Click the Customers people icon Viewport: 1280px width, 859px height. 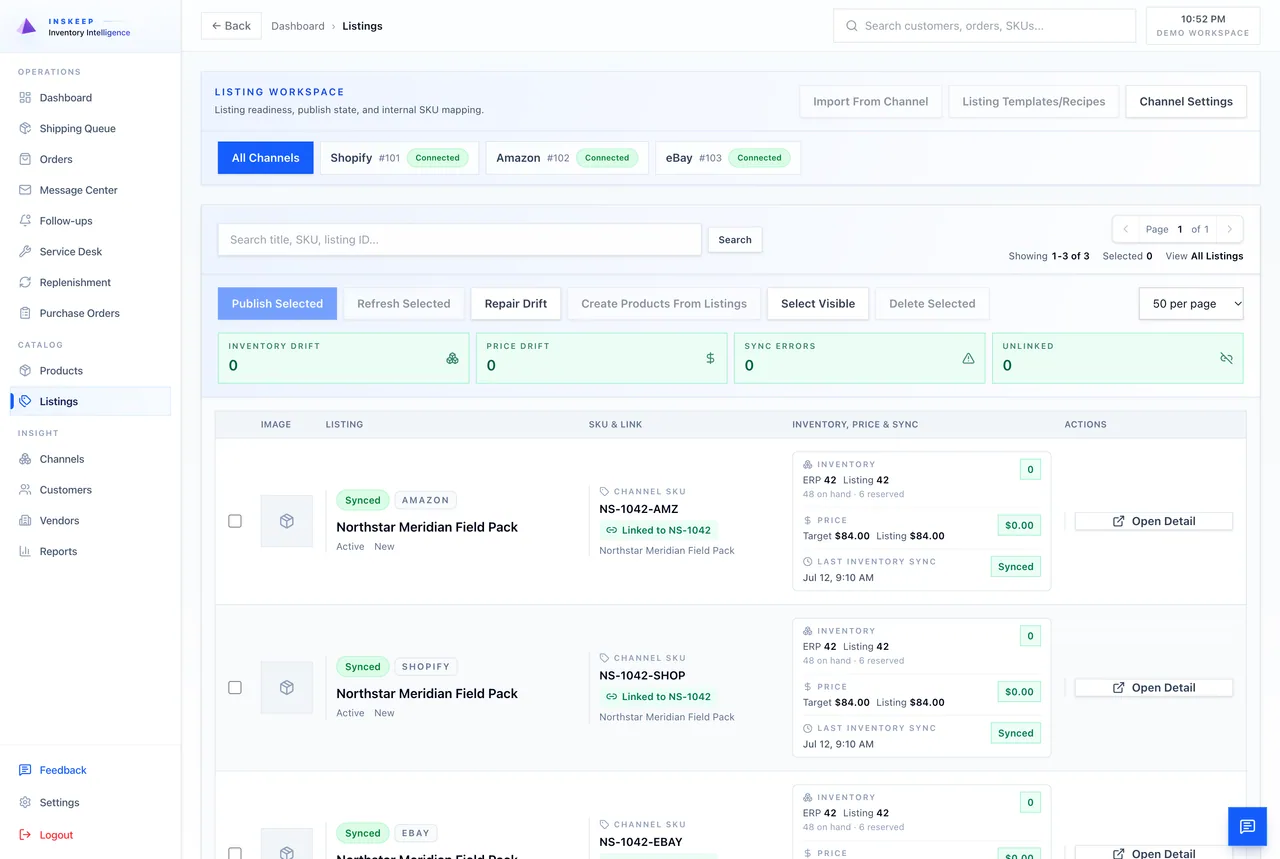pyautogui.click(x=25, y=490)
